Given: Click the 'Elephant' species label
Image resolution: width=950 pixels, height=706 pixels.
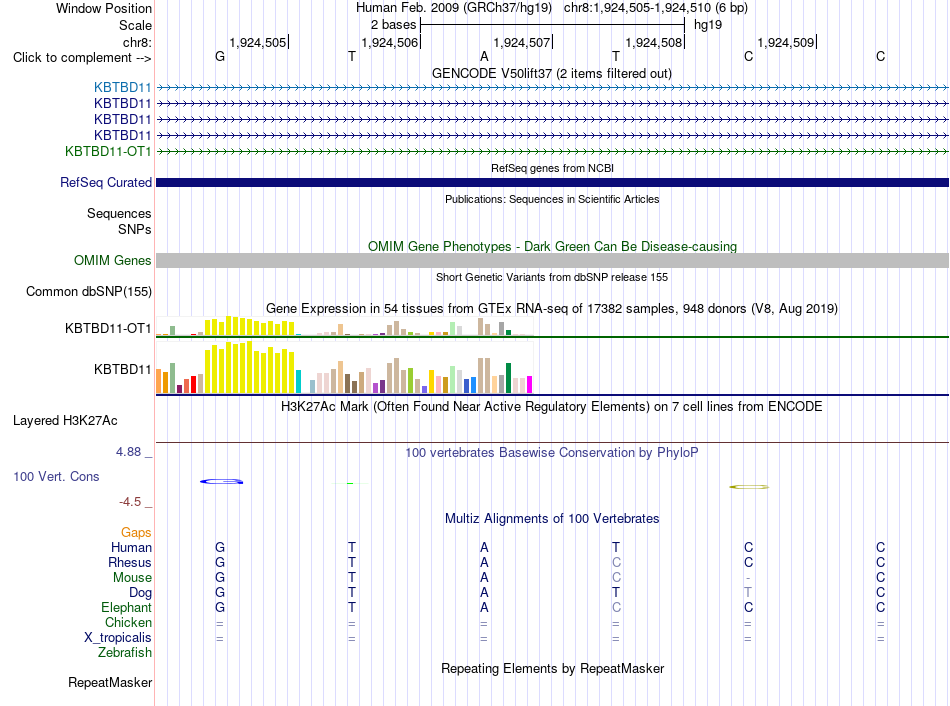Looking at the screenshot, I should (x=126, y=607).
